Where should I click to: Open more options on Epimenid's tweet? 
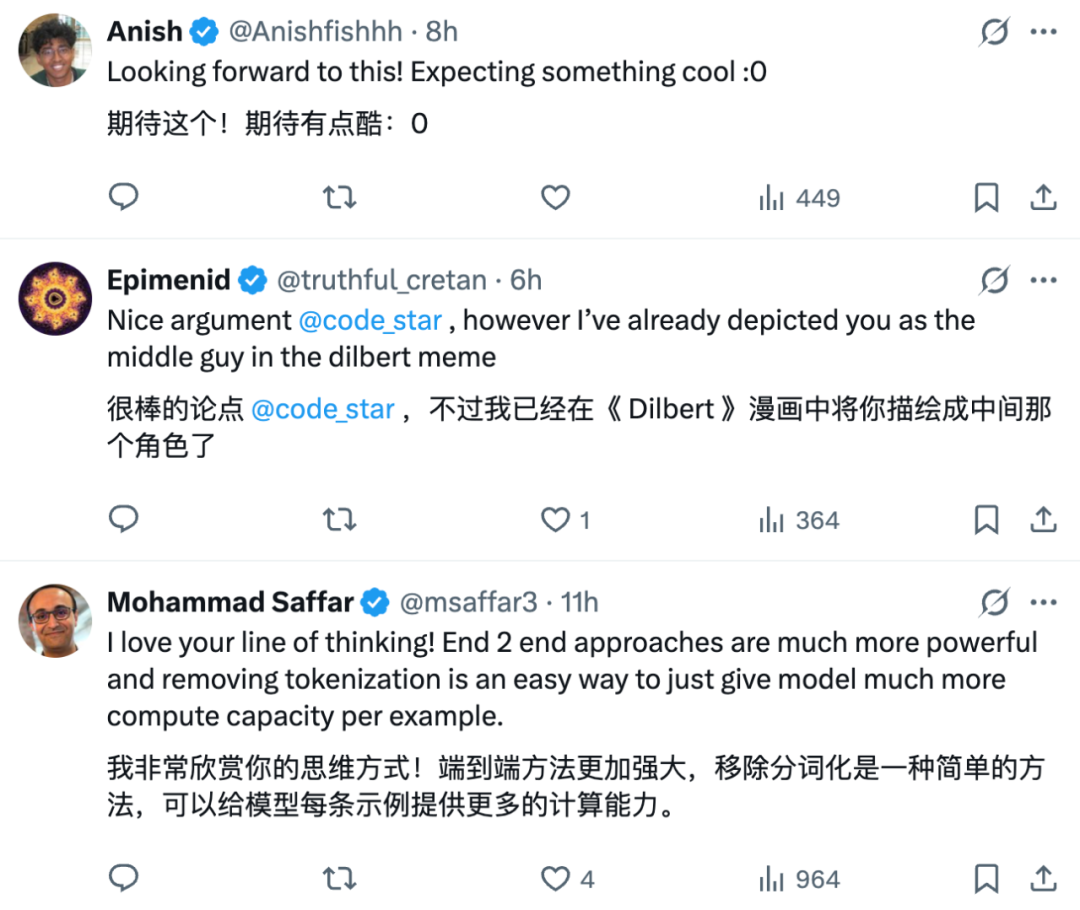point(1043,281)
